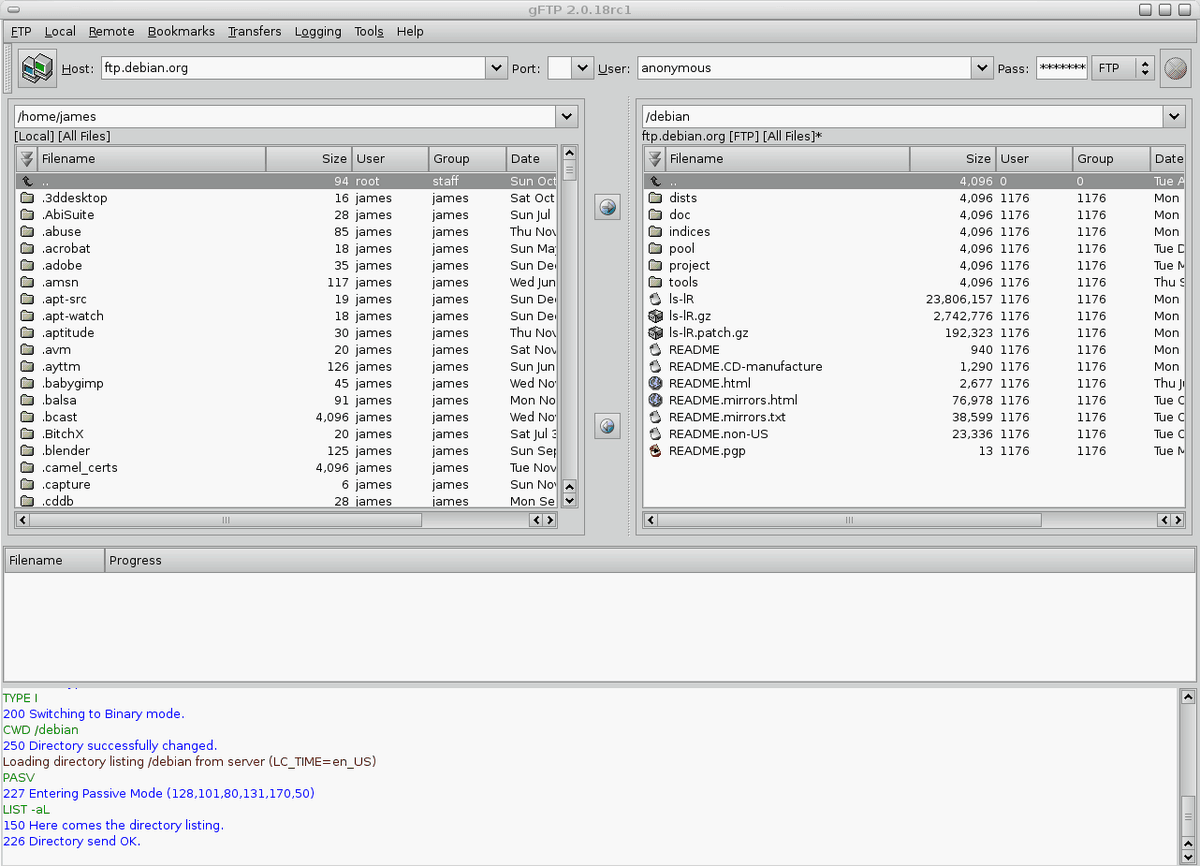
Task: Select the local parent directory '..' icon
Action: [27, 182]
